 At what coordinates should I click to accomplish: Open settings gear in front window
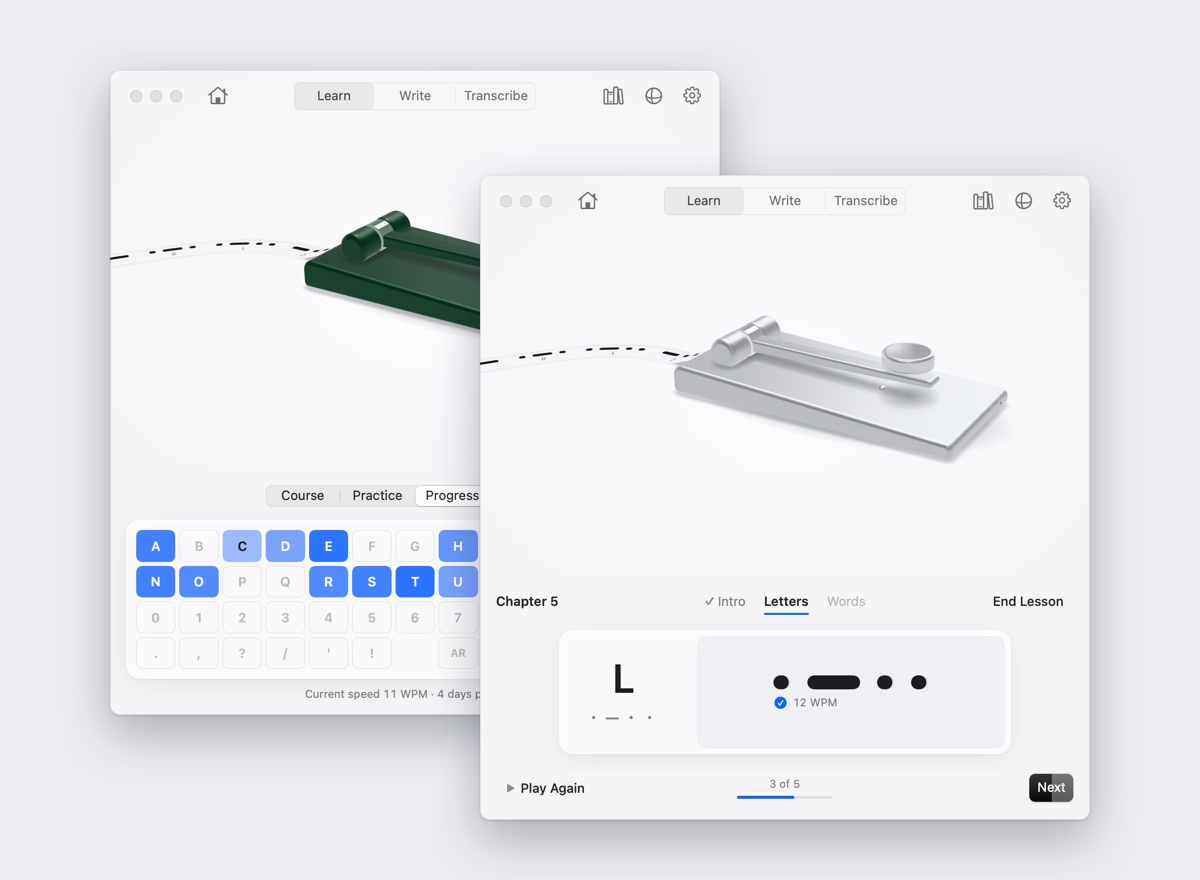1062,200
